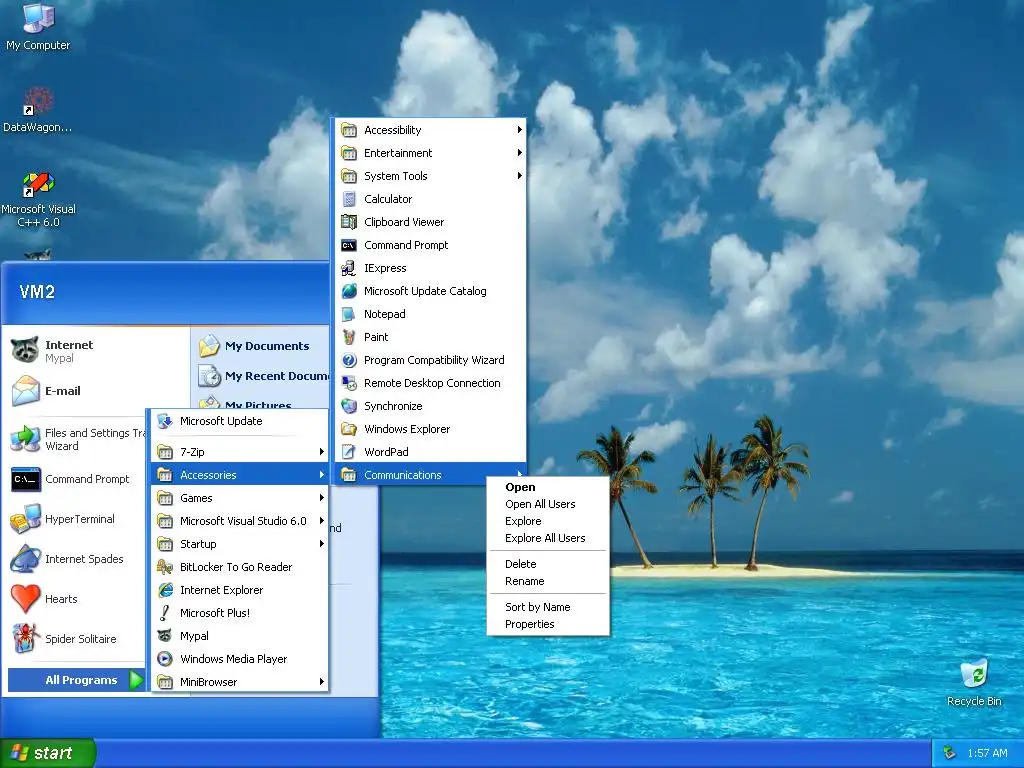Expand the Accessibility submenu arrow
Image resolution: width=1024 pixels, height=768 pixels.
tap(519, 130)
